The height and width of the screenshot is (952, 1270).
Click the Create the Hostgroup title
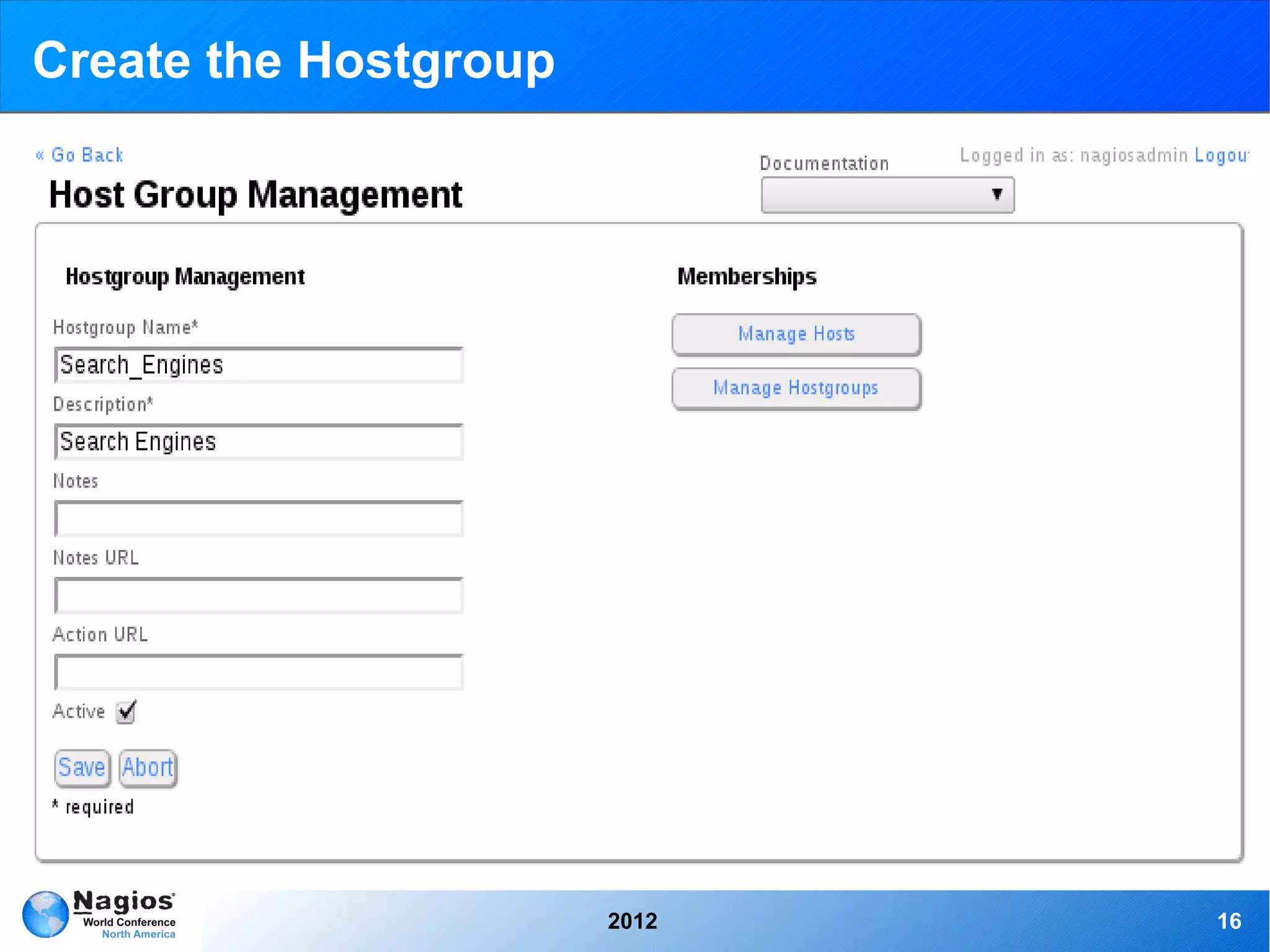(x=294, y=60)
